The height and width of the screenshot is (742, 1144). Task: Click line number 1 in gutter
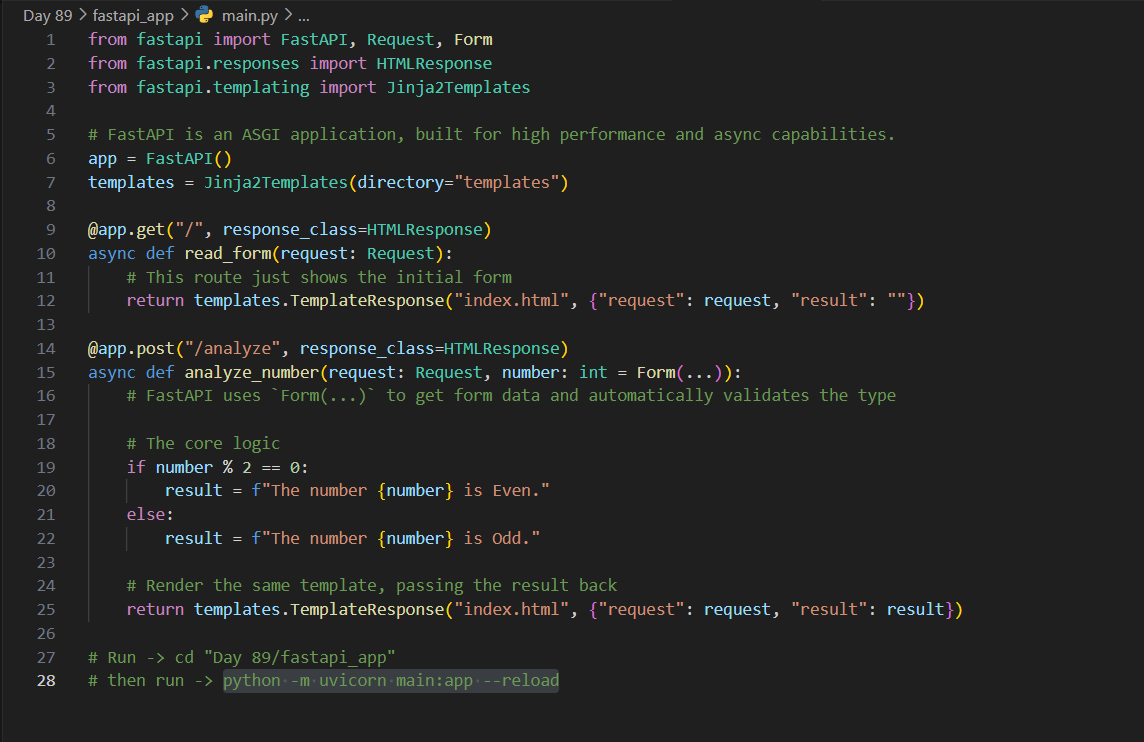point(50,39)
